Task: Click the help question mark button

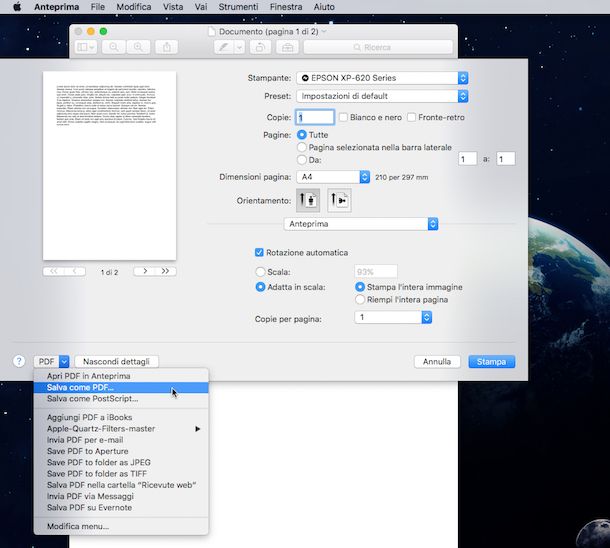Action: point(19,361)
